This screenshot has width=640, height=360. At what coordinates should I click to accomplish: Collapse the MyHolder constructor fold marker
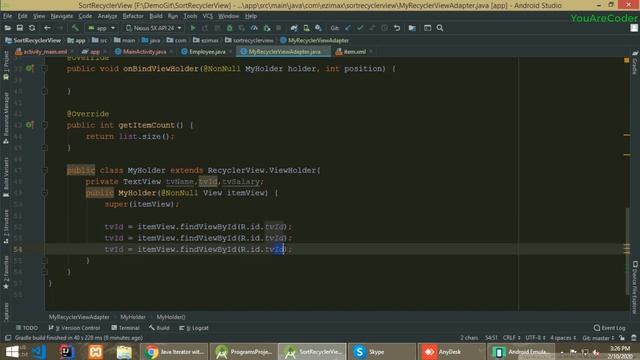click(44, 193)
